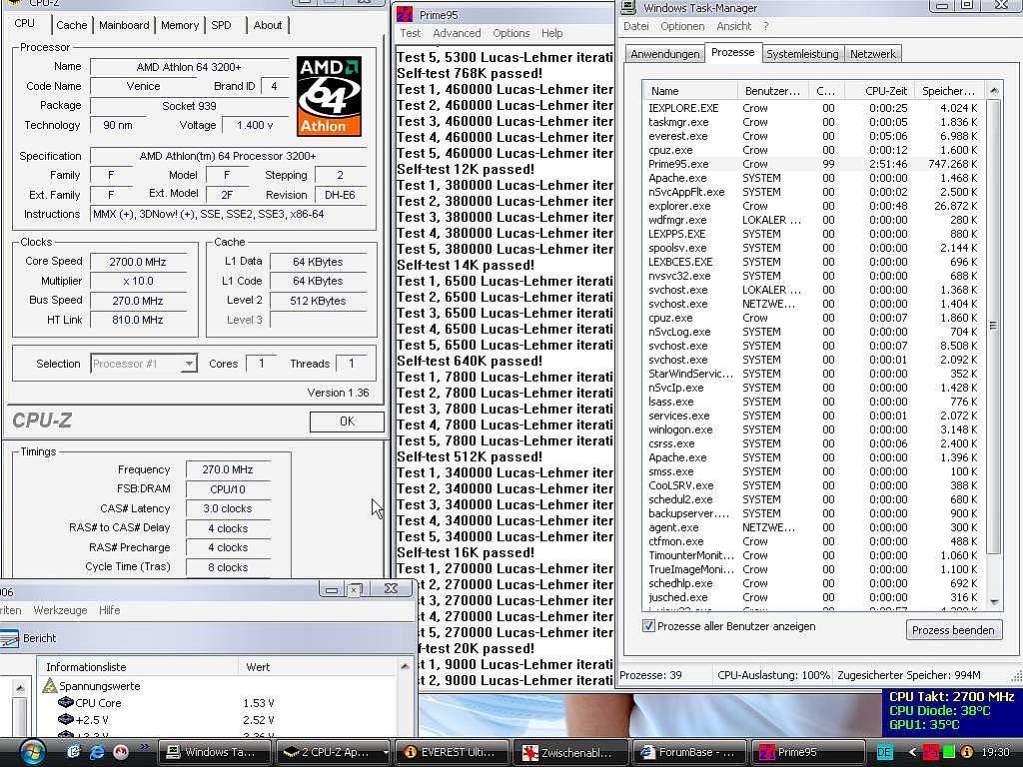The height and width of the screenshot is (767, 1023).
Task: Click the Bericht icon in EVEREST toolbar
Action: pos(9,639)
